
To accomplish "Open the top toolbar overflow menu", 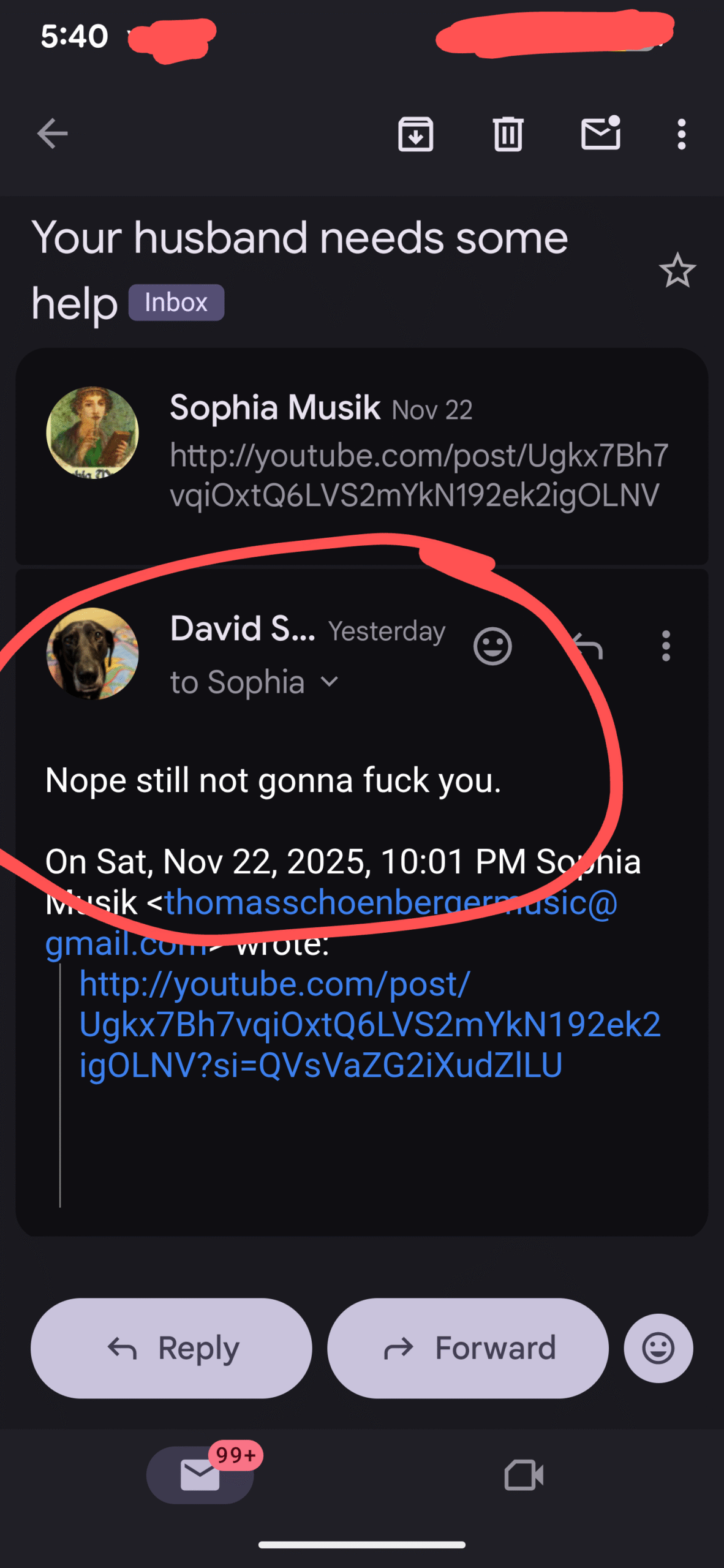I will 681,134.
